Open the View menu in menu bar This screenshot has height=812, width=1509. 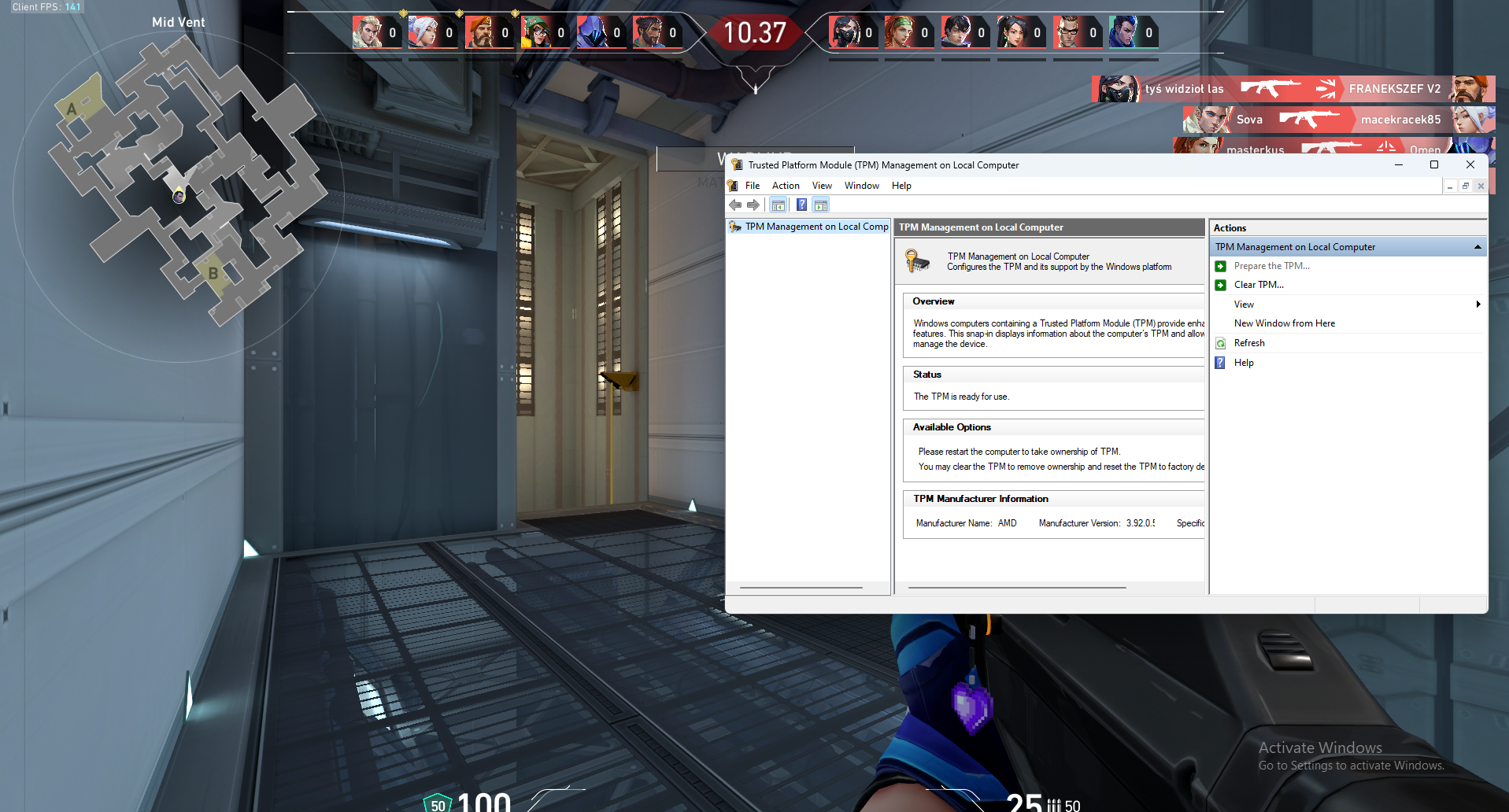pos(822,186)
